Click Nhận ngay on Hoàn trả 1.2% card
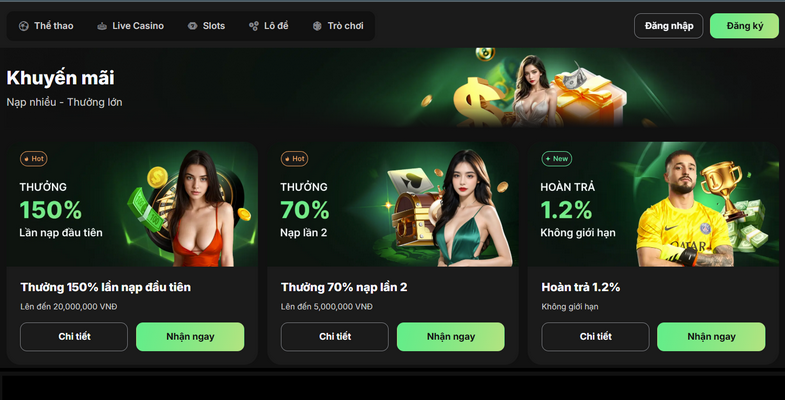The height and width of the screenshot is (400, 785). 711,336
